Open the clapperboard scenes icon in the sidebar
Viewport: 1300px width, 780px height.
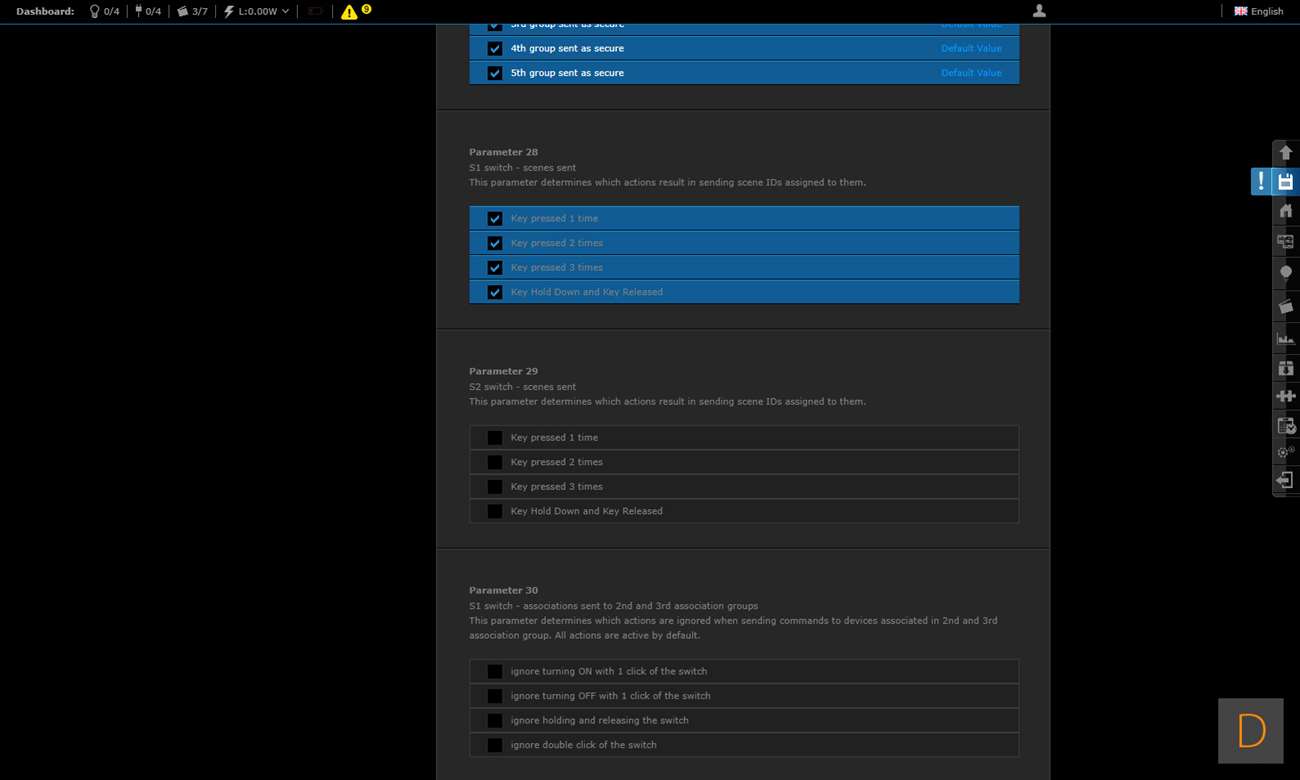(x=1286, y=306)
